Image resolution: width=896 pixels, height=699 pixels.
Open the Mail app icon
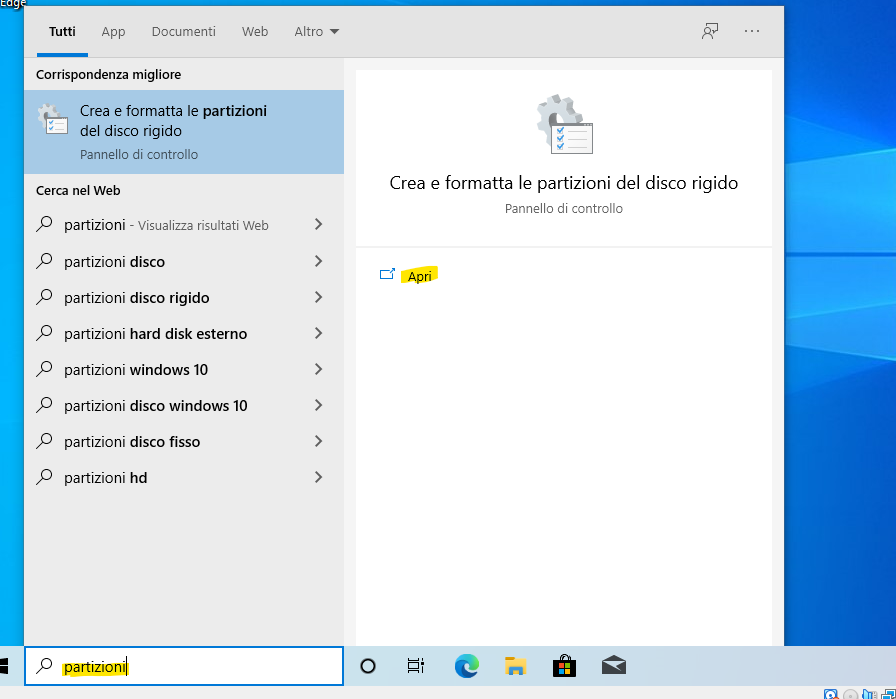click(614, 666)
